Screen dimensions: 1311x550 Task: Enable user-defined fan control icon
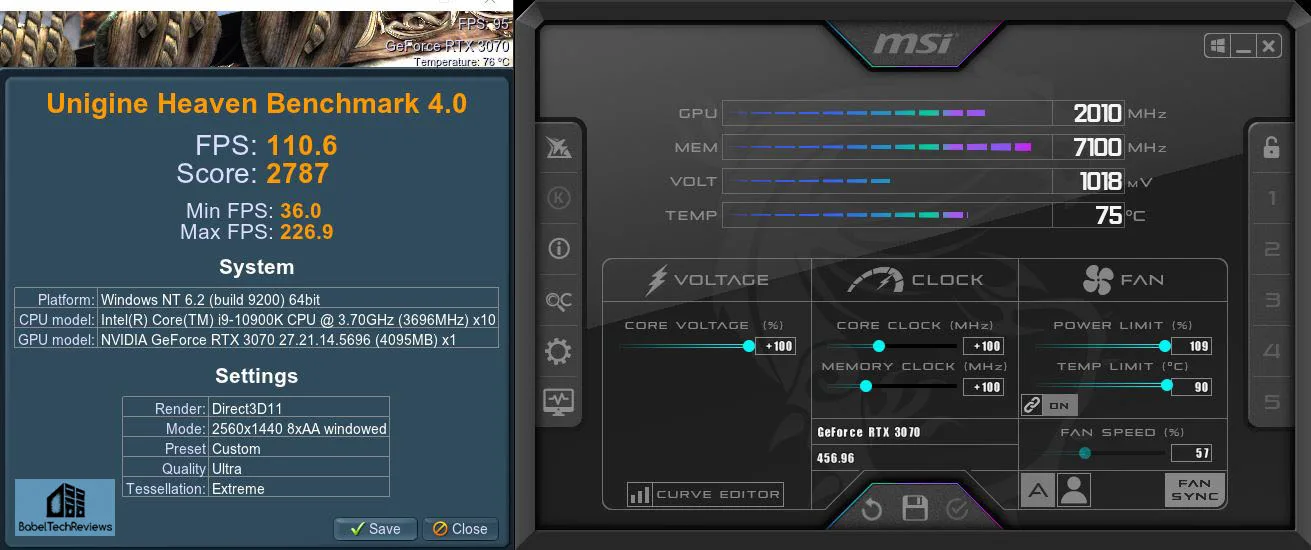pyautogui.click(x=1074, y=490)
